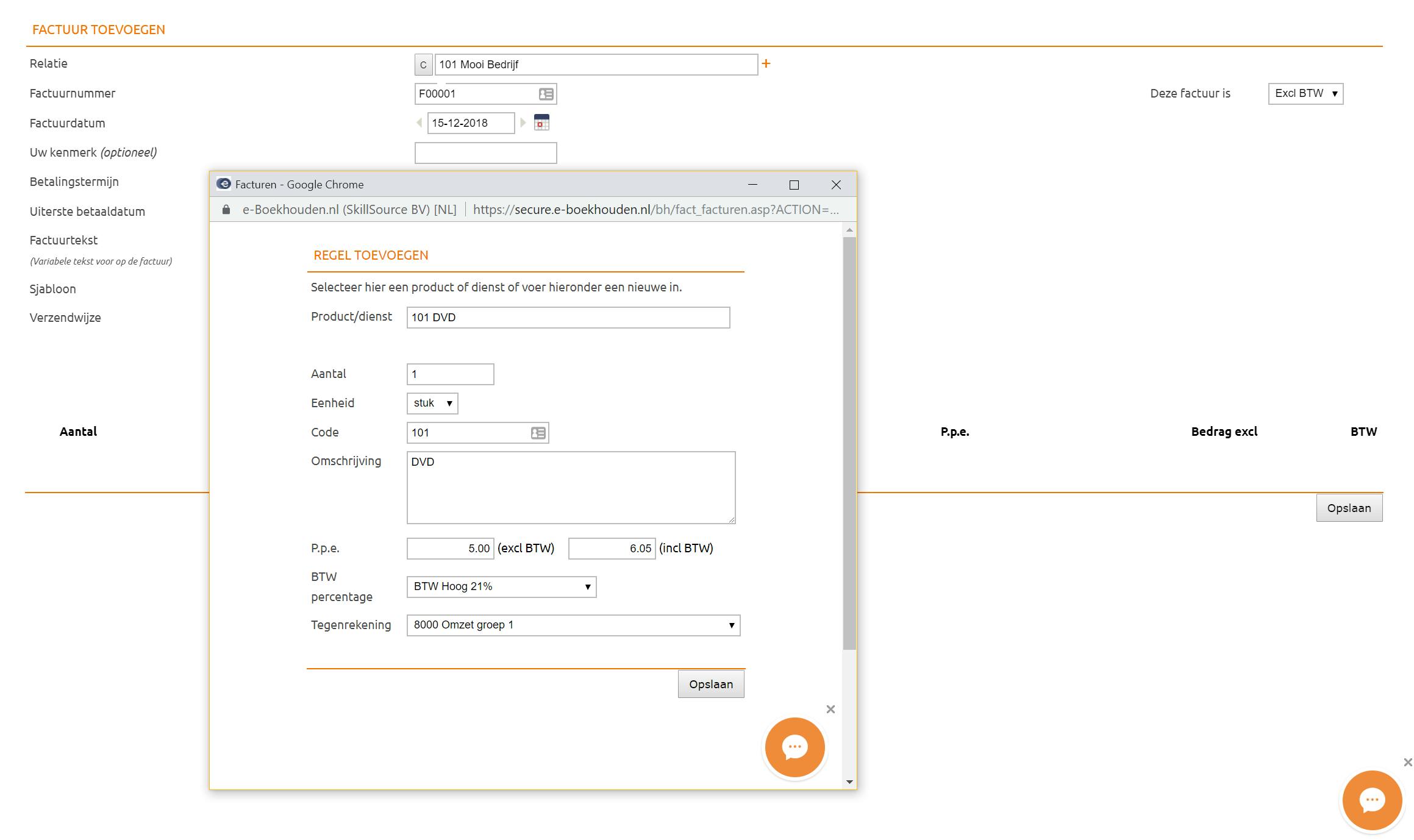The height and width of the screenshot is (840, 1414).
Task: Click popup scrollbar down arrow
Action: click(849, 782)
